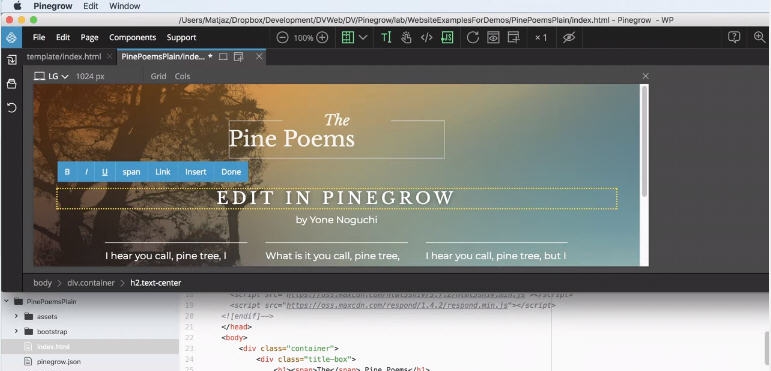The height and width of the screenshot is (371, 771).
Task: Apply italic with the I button
Action: click(x=87, y=172)
